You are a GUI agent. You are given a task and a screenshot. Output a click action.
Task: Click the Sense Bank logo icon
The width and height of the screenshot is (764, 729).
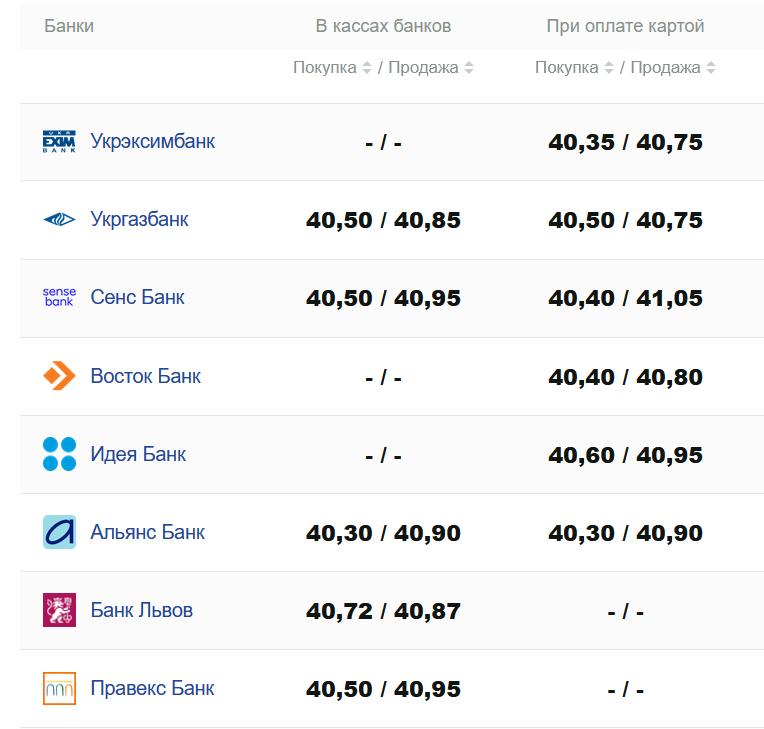tap(59, 298)
